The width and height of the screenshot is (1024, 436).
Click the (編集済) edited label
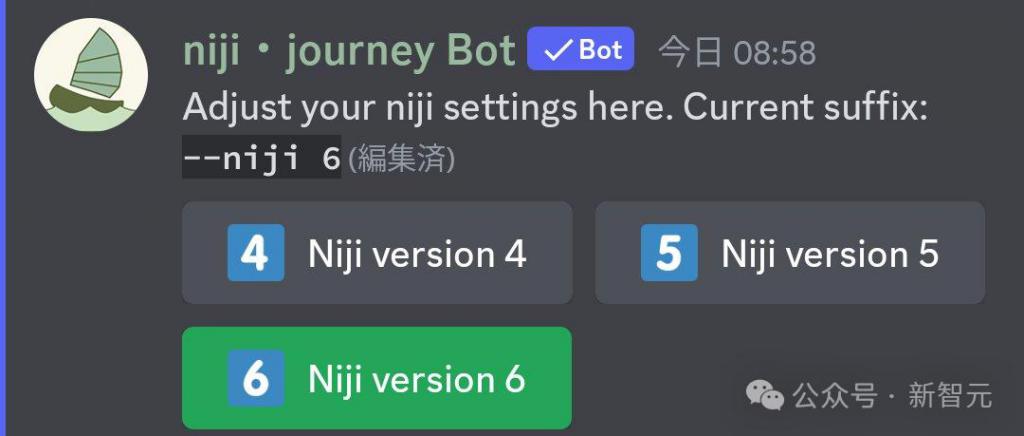[400, 160]
